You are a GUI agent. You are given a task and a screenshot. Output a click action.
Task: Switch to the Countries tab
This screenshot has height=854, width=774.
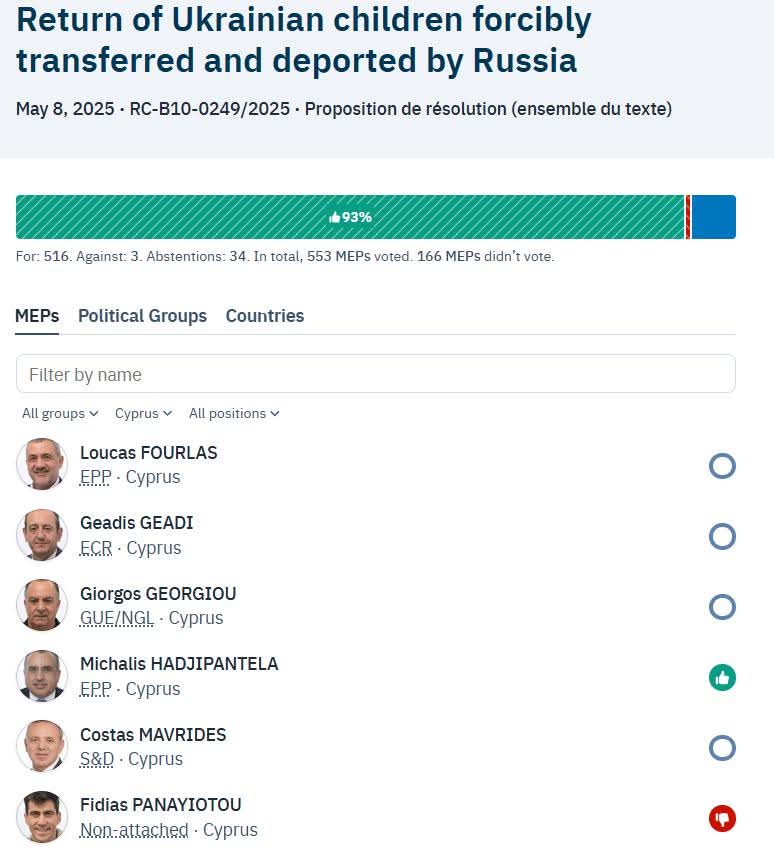[x=265, y=316]
